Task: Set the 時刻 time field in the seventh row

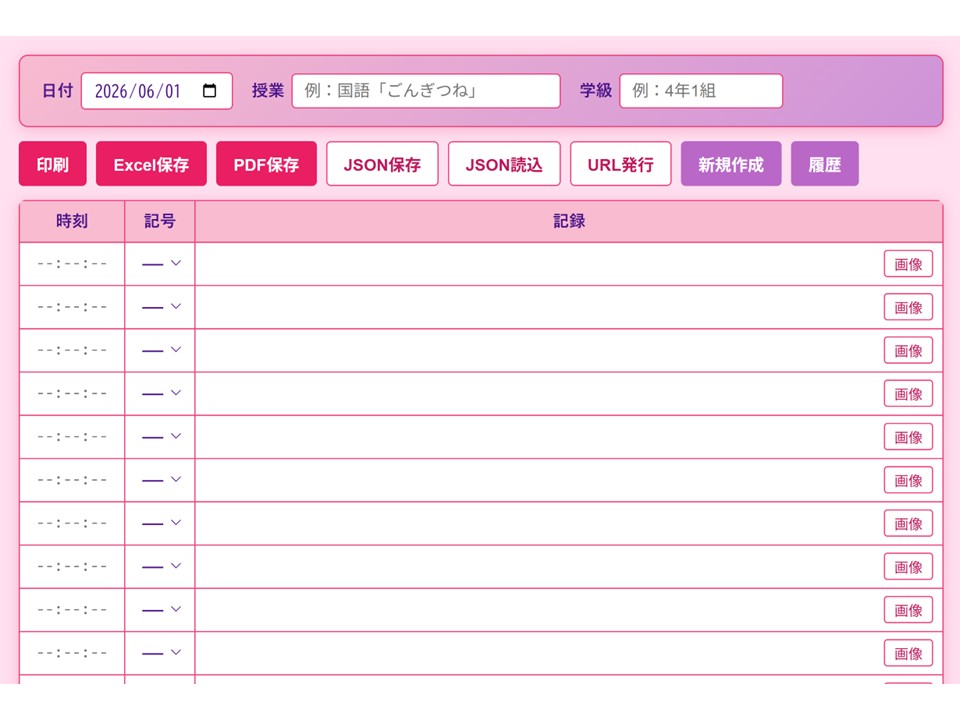Action: (72, 523)
